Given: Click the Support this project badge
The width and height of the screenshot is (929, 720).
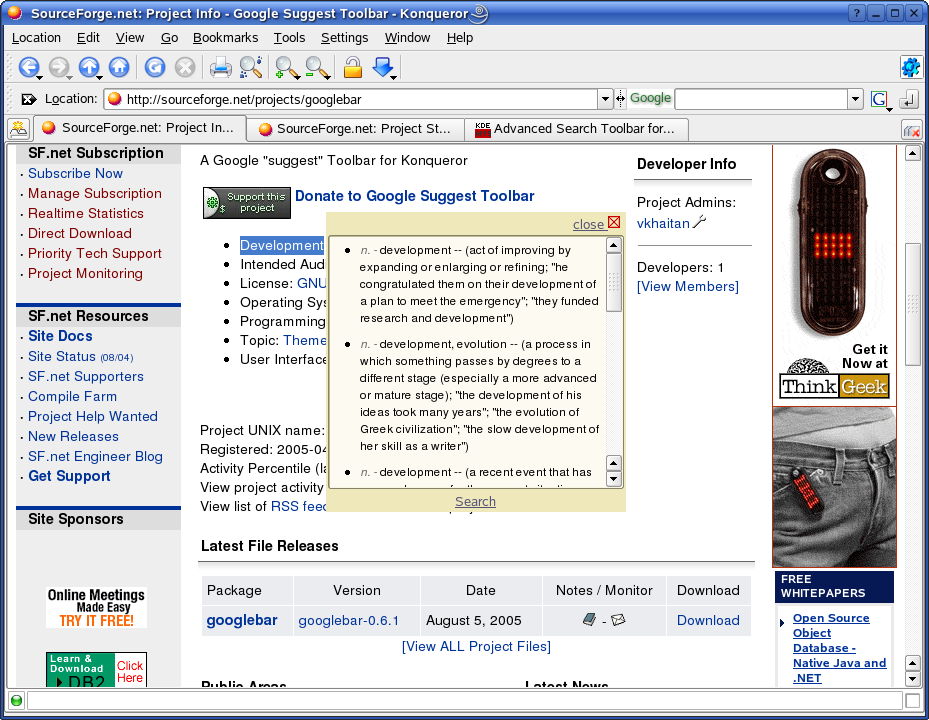Looking at the screenshot, I should pos(246,203).
